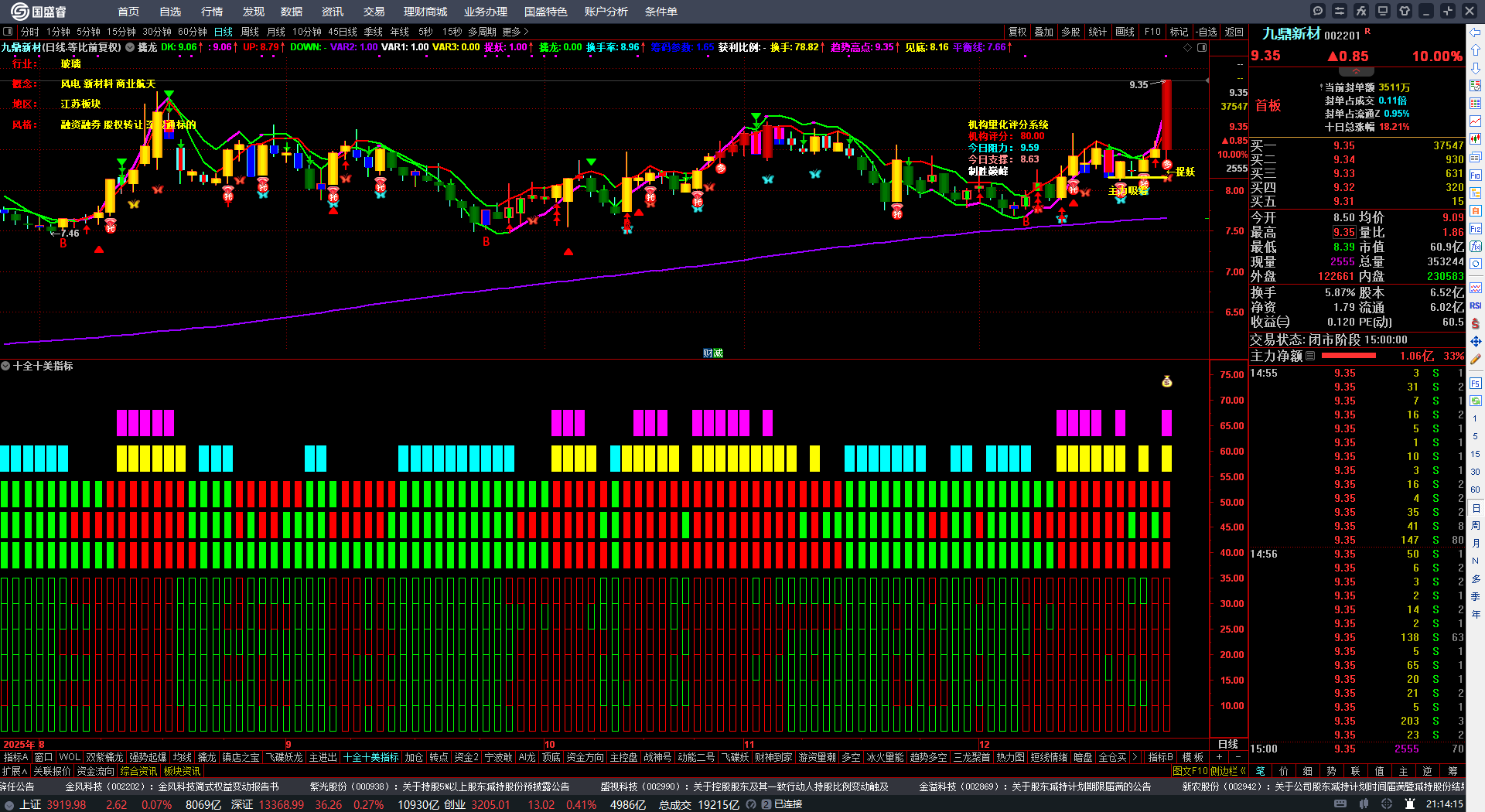Click the 模板 template button
Image resolution: width=1485 pixels, height=812 pixels.
coord(1193,757)
